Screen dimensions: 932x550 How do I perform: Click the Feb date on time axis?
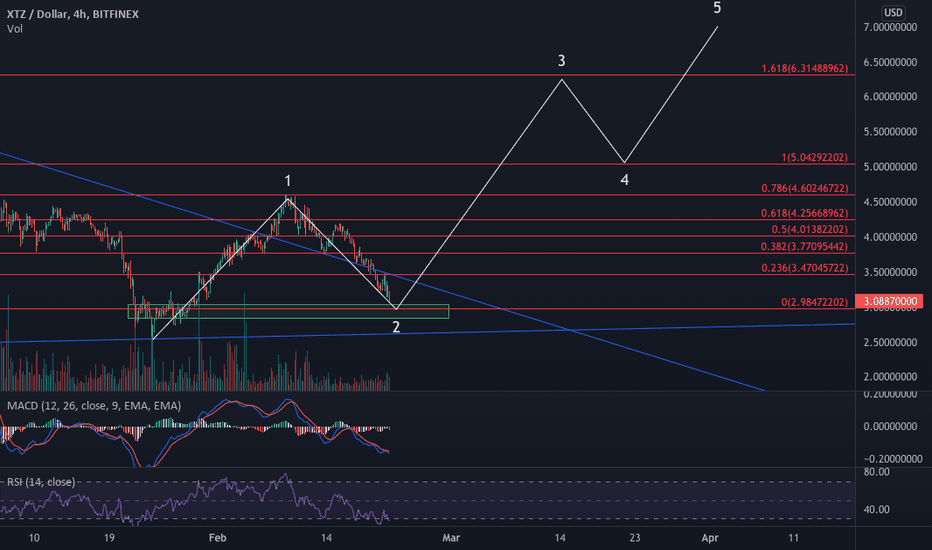218,538
